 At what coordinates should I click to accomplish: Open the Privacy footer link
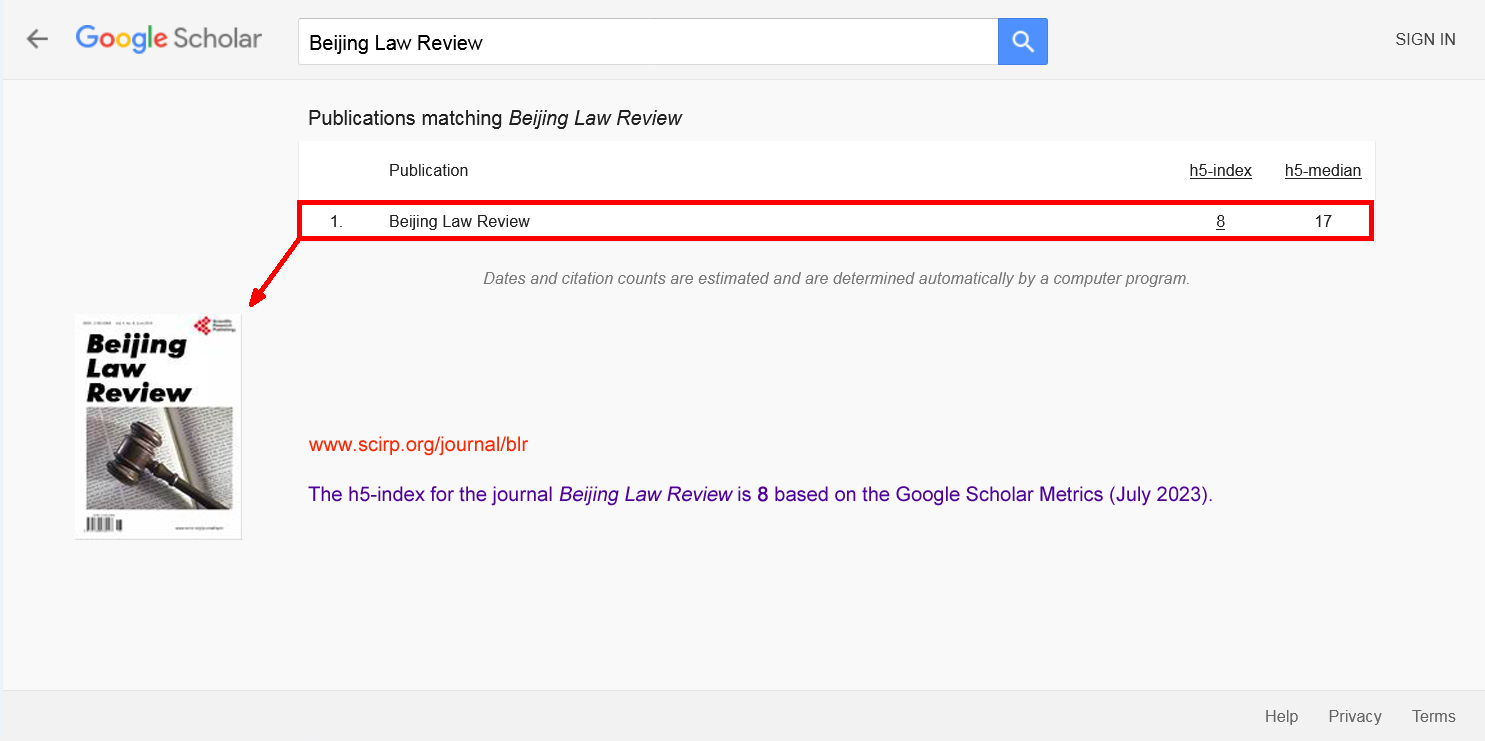[1355, 716]
